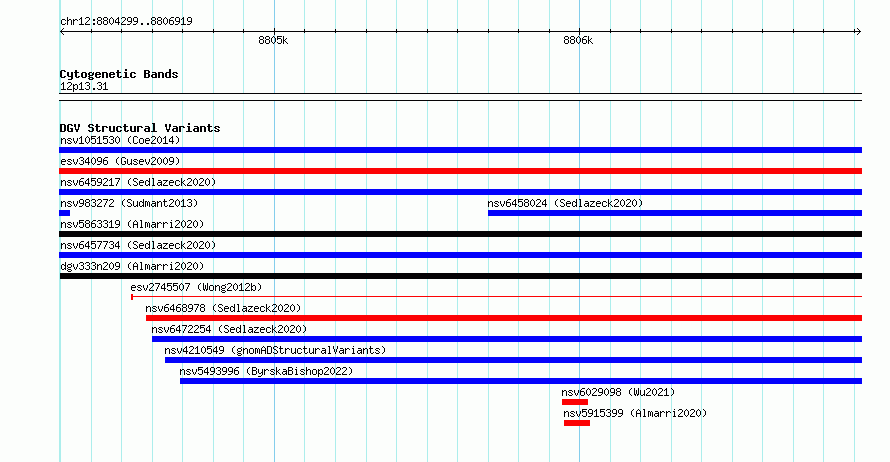Open the nsv5493996 (ByrskaBishop2022) label
890x462 pixels.
click(266, 371)
